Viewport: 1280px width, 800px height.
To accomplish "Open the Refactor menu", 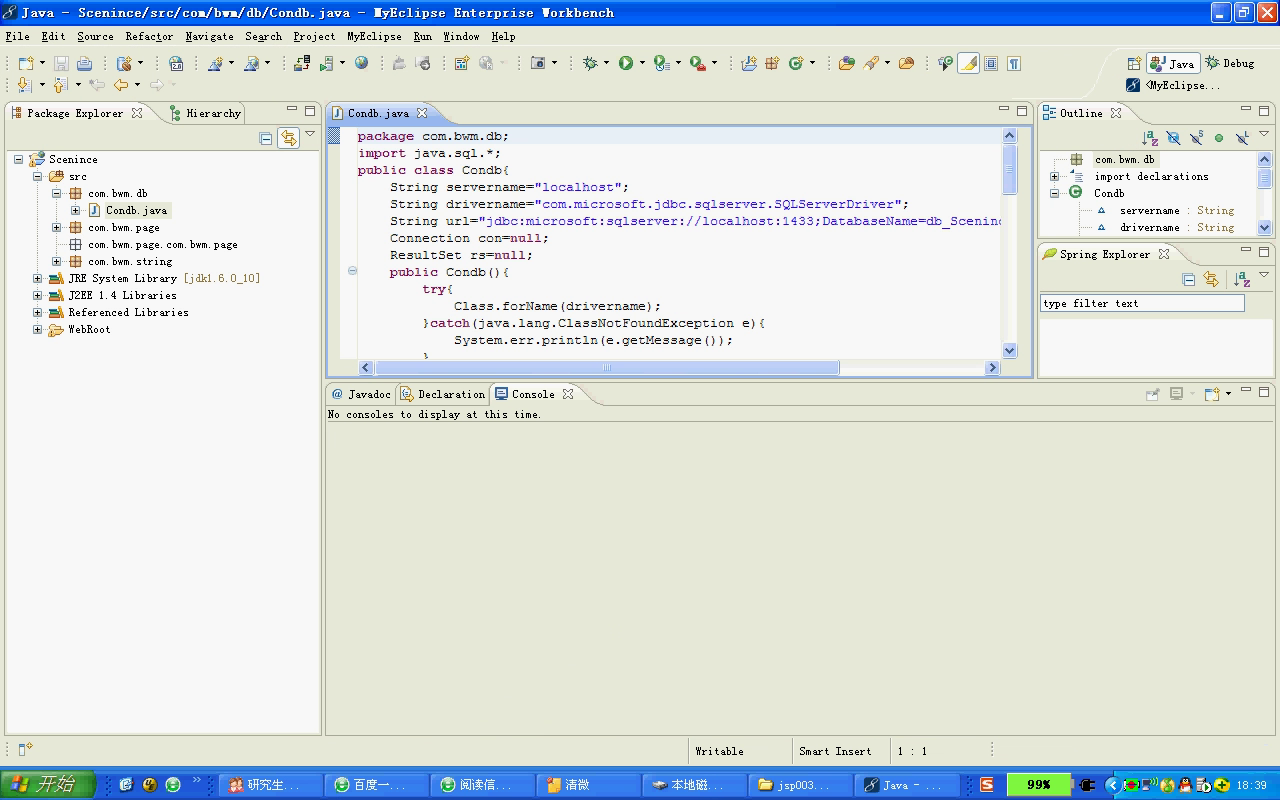I will [149, 36].
